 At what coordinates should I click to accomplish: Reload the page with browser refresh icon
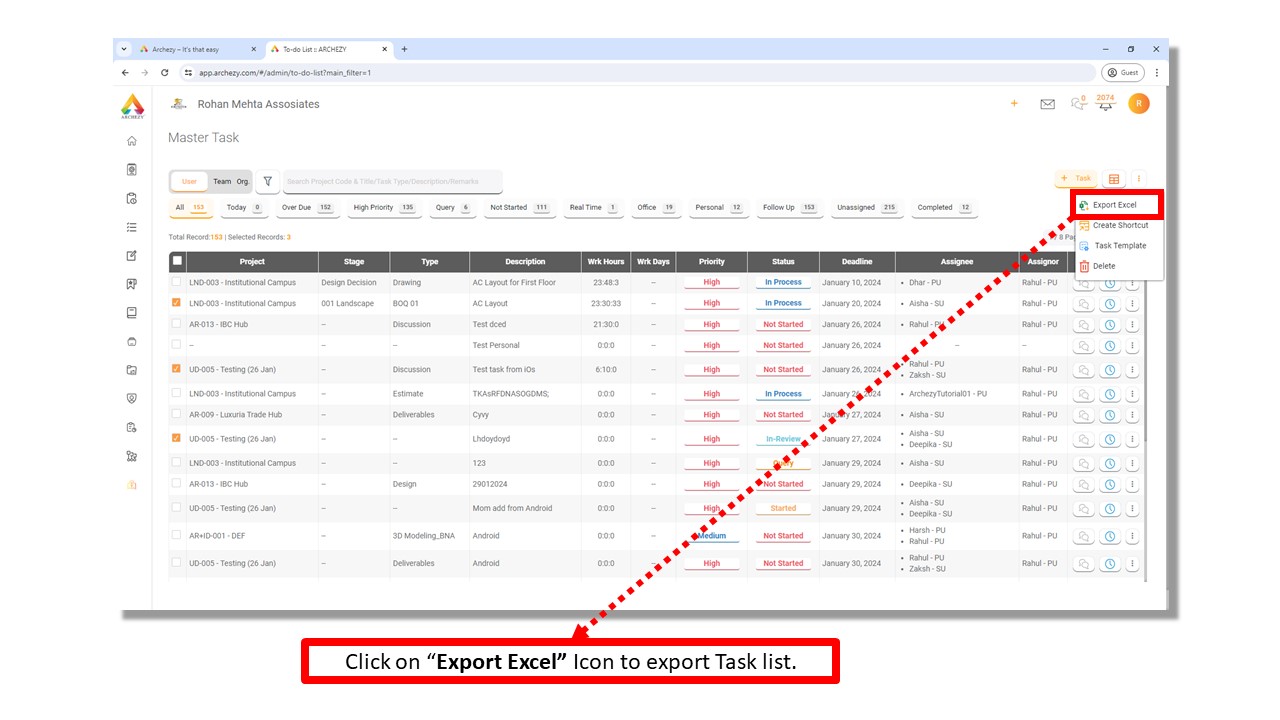165,72
